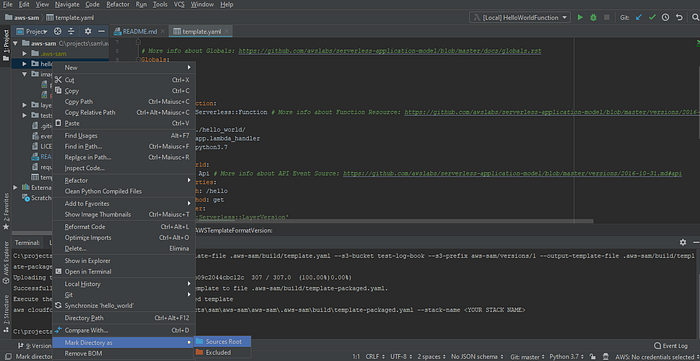Open the New submenu
700x361 pixels.
coord(124,67)
